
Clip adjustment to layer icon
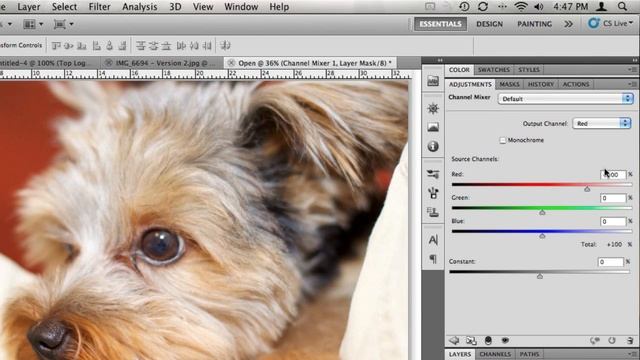click(x=488, y=340)
